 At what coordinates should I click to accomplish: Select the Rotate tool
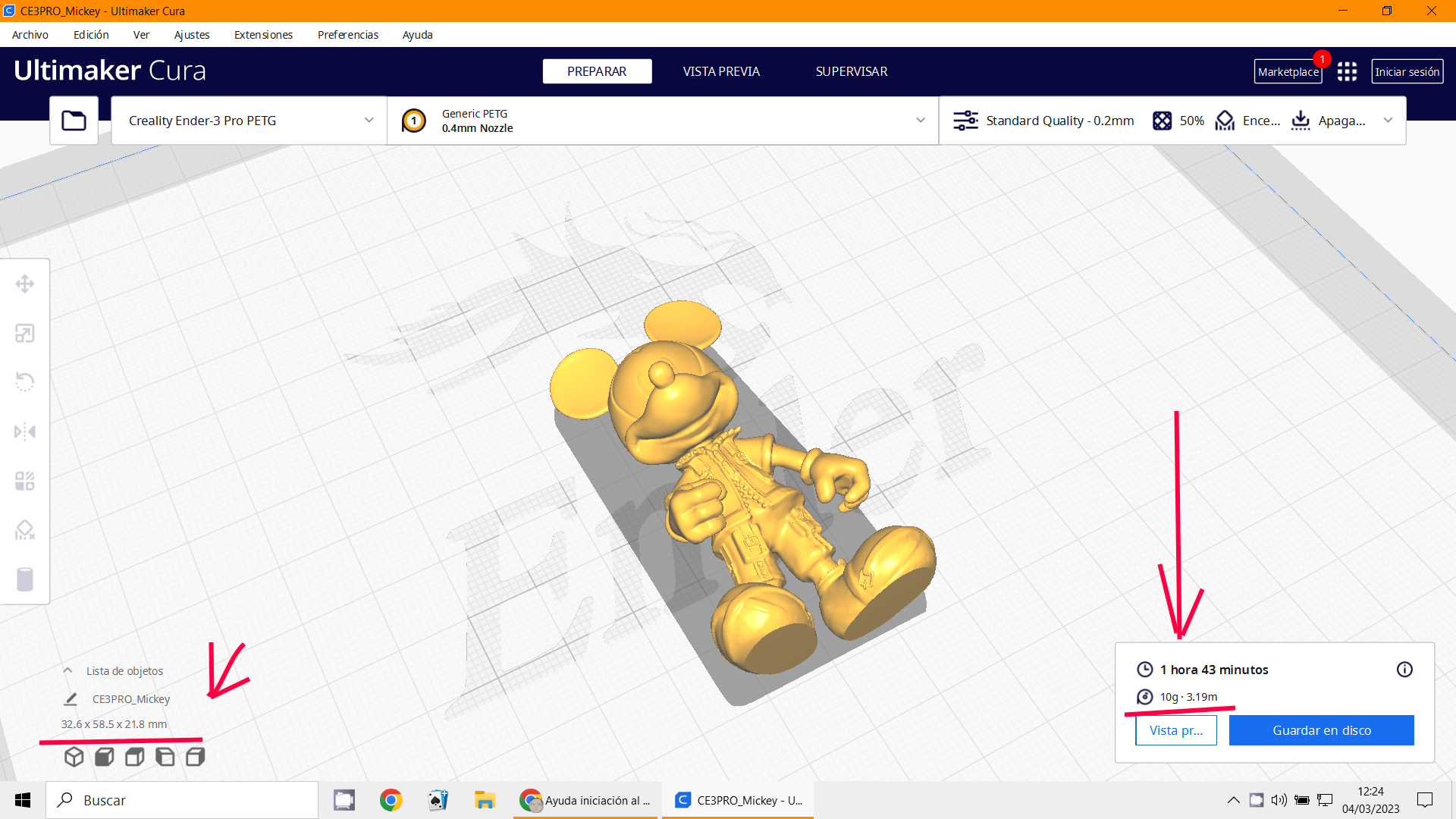[x=25, y=381]
